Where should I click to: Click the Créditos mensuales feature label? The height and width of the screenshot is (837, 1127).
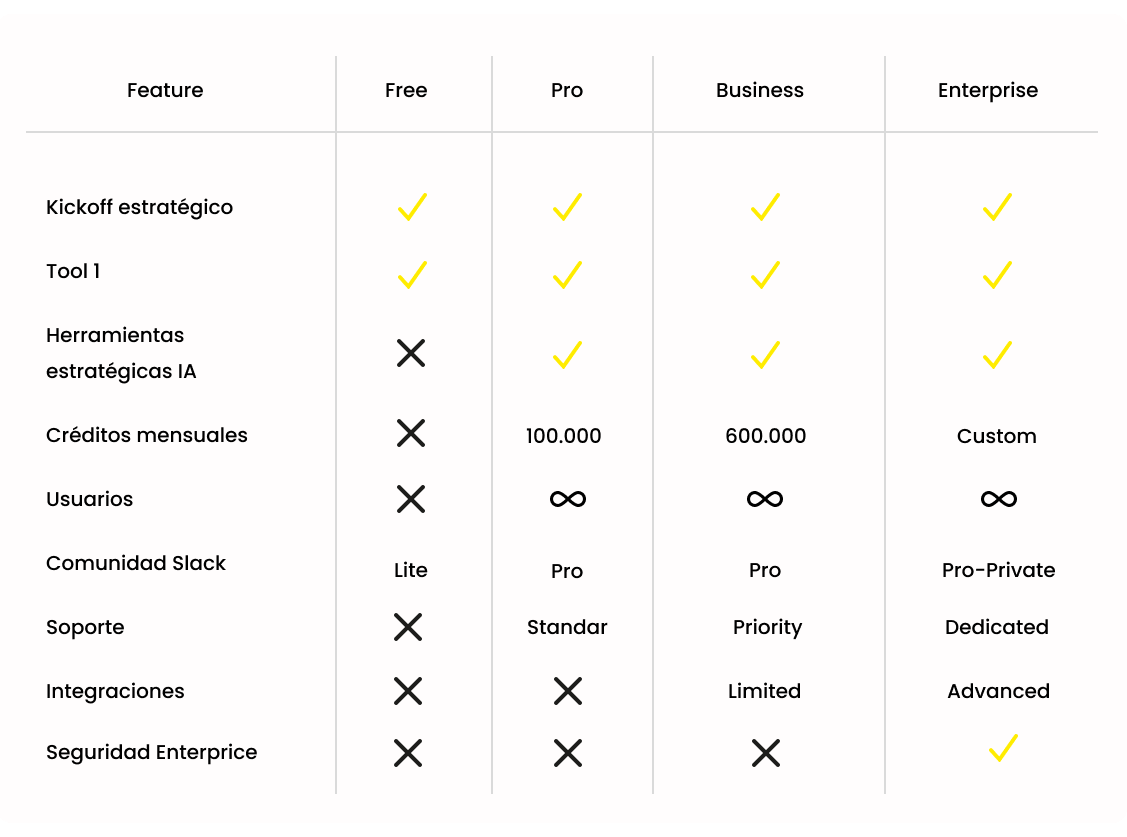coord(147,435)
